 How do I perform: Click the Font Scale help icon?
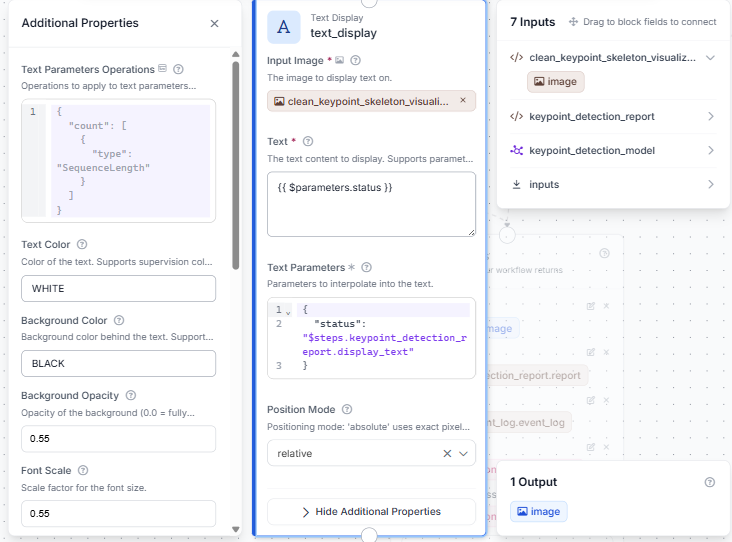pyautogui.click(x=83, y=470)
